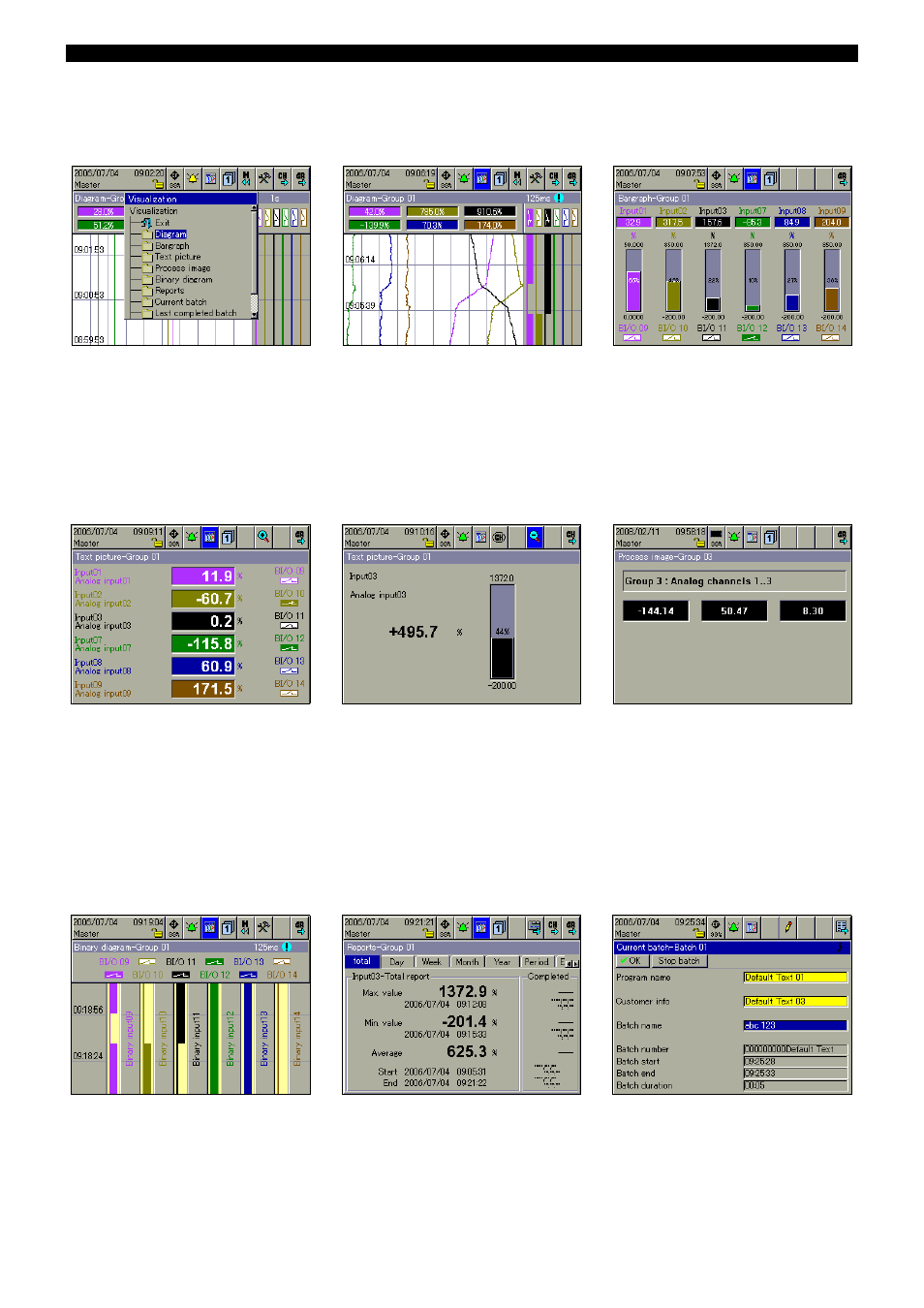Click the Input03 bargraph showing 44%
924x1308 pixels.
click(502, 631)
